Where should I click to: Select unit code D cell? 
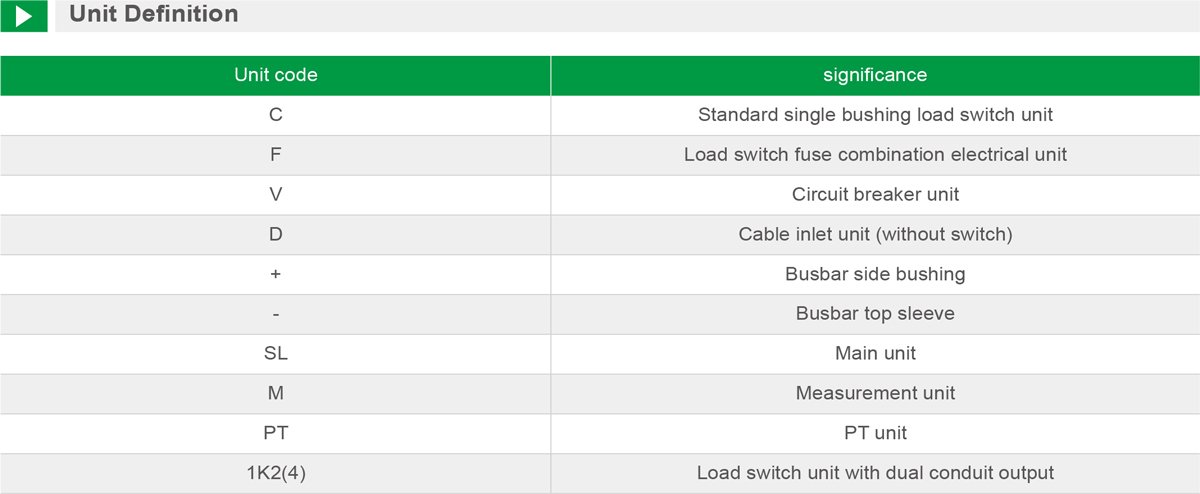[275, 234]
